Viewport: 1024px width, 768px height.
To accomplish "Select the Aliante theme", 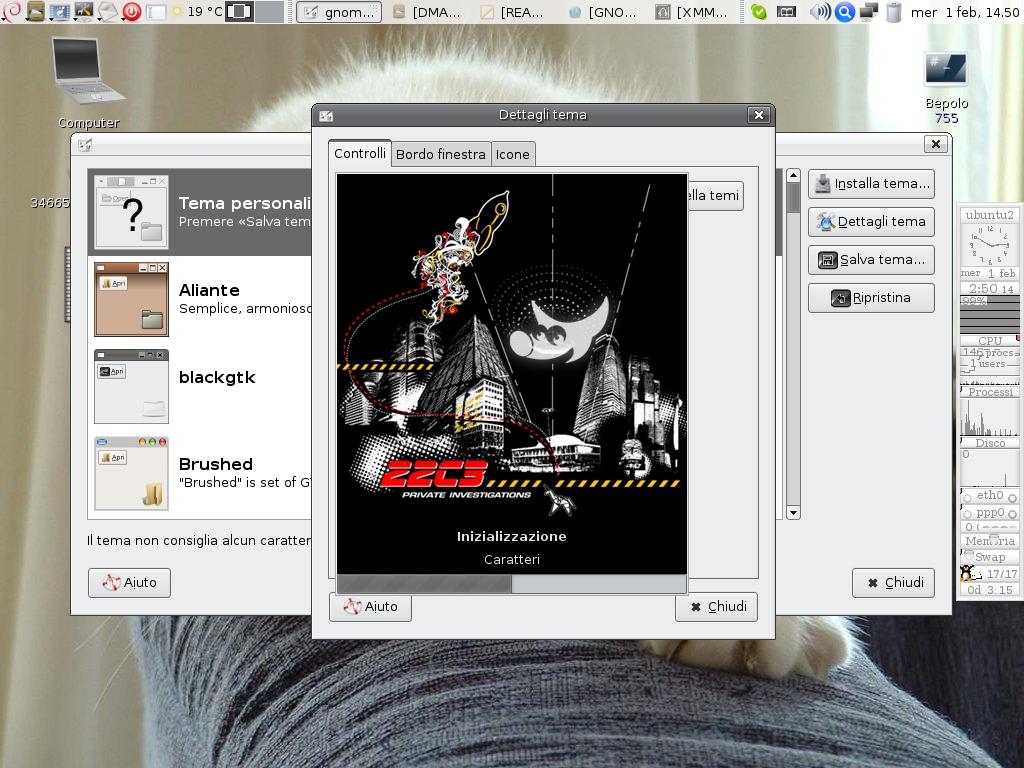I will tap(200, 299).
